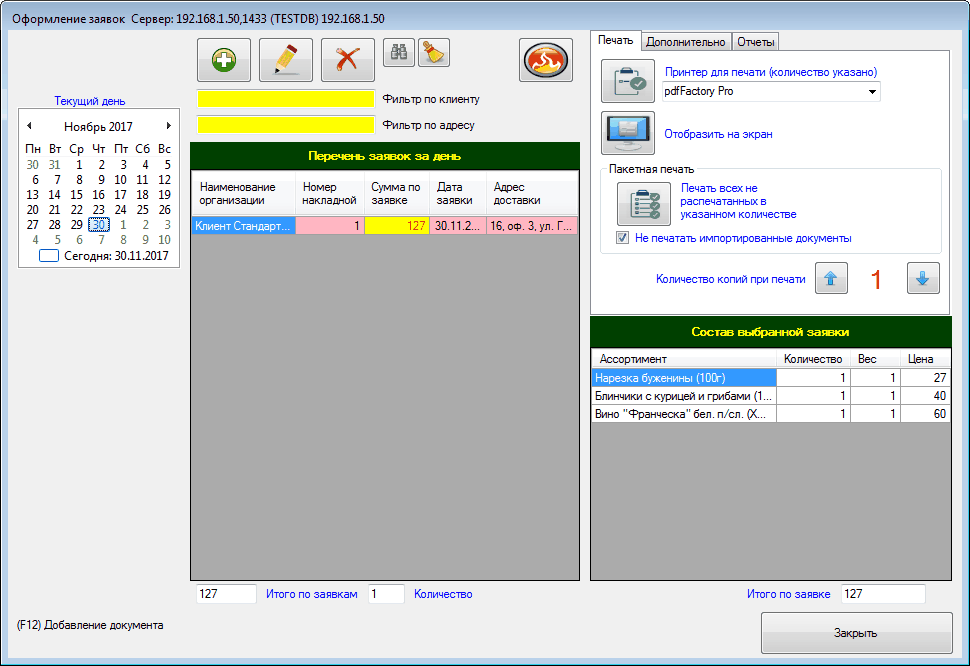Click Количество column header in order contents
The image size is (970, 666).
(x=813, y=359)
